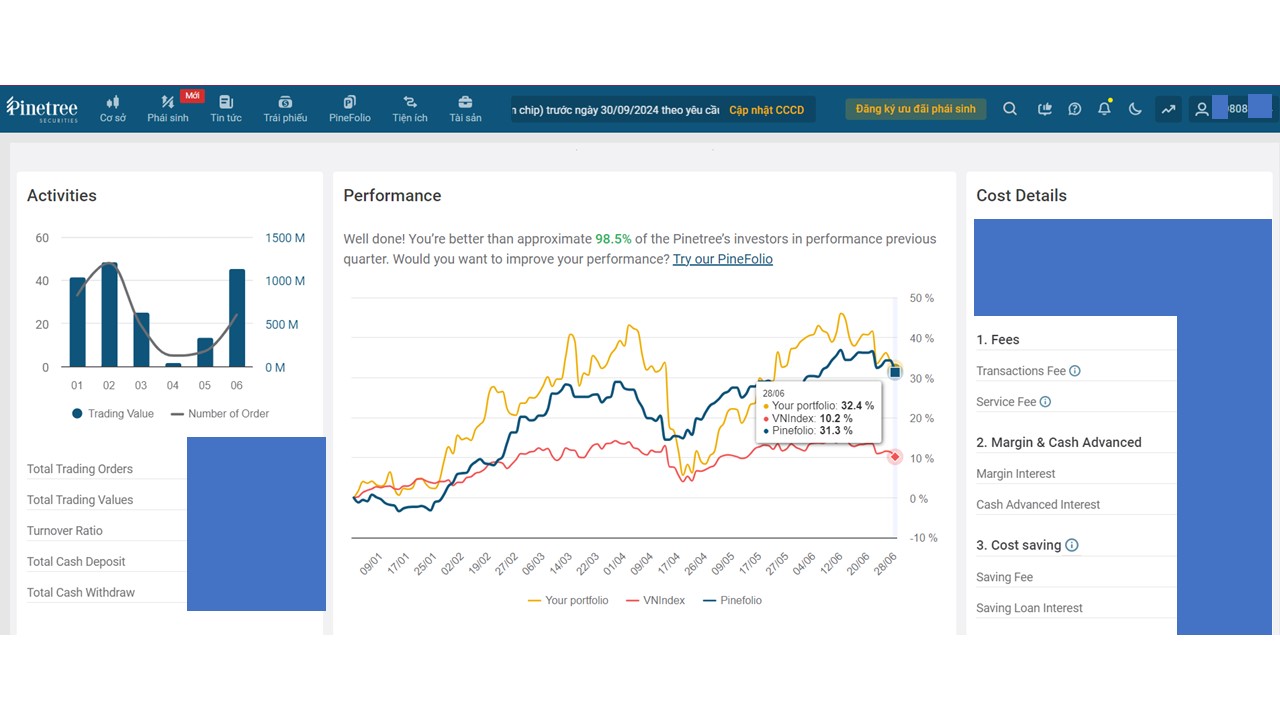The image size is (1280, 720).
Task: Click the Cập nhật CCCD button
Action: tap(766, 110)
